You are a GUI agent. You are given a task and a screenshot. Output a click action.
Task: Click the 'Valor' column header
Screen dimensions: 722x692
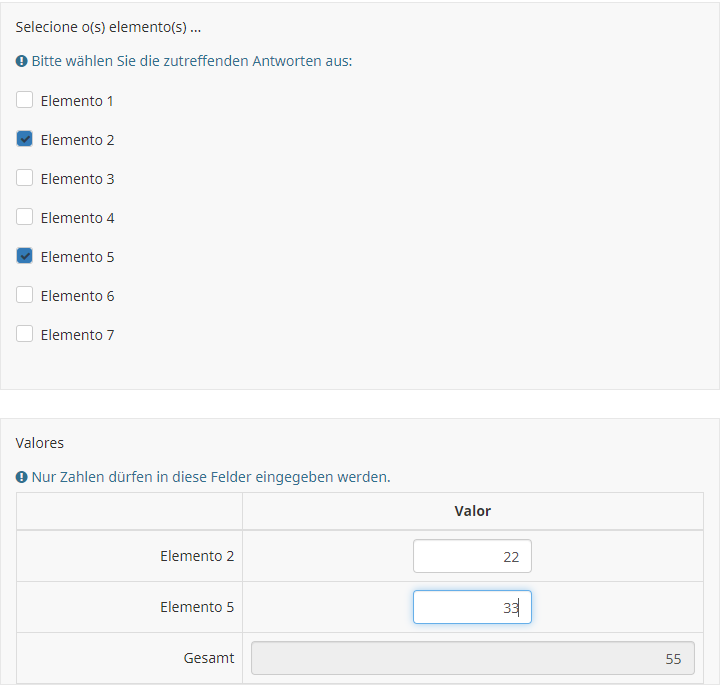pos(472,511)
